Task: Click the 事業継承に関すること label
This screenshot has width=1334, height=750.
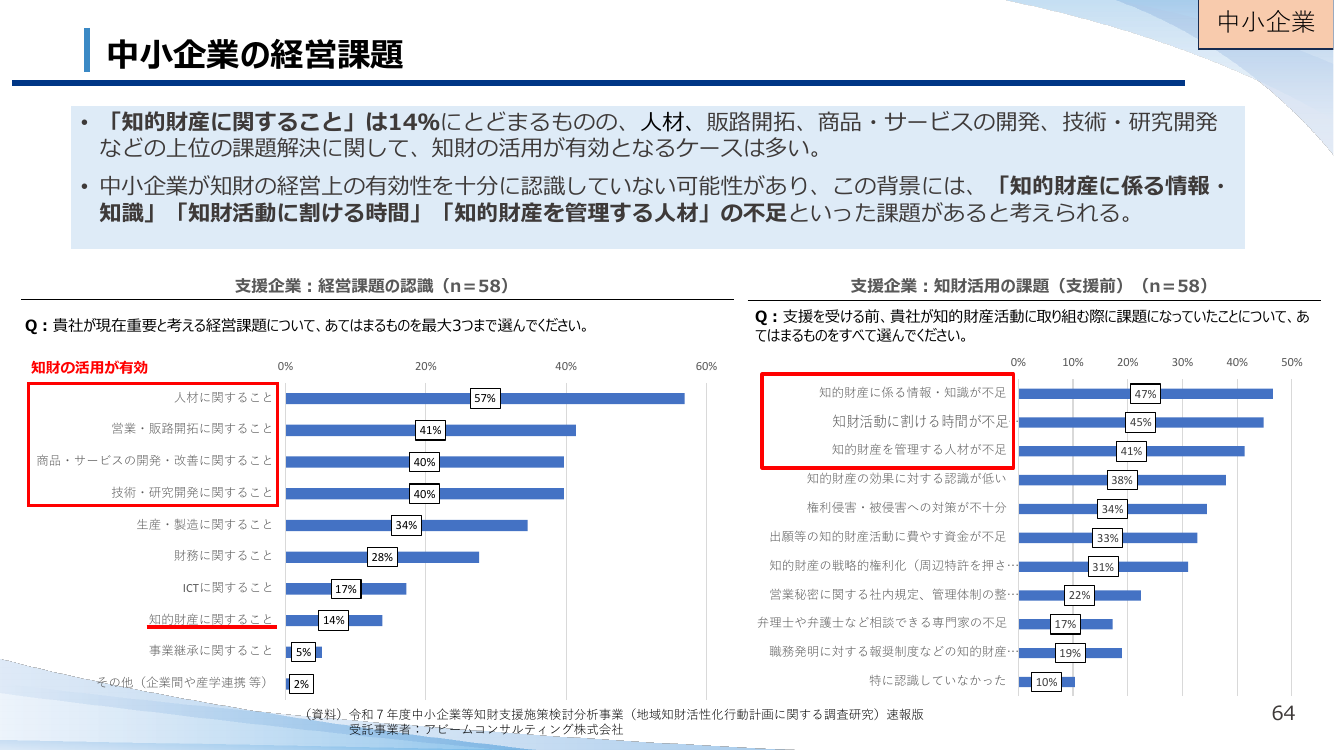Action: (x=210, y=651)
